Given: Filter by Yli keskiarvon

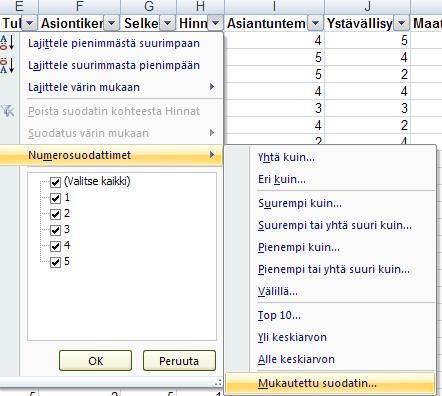Looking at the screenshot, I should click(x=292, y=337).
